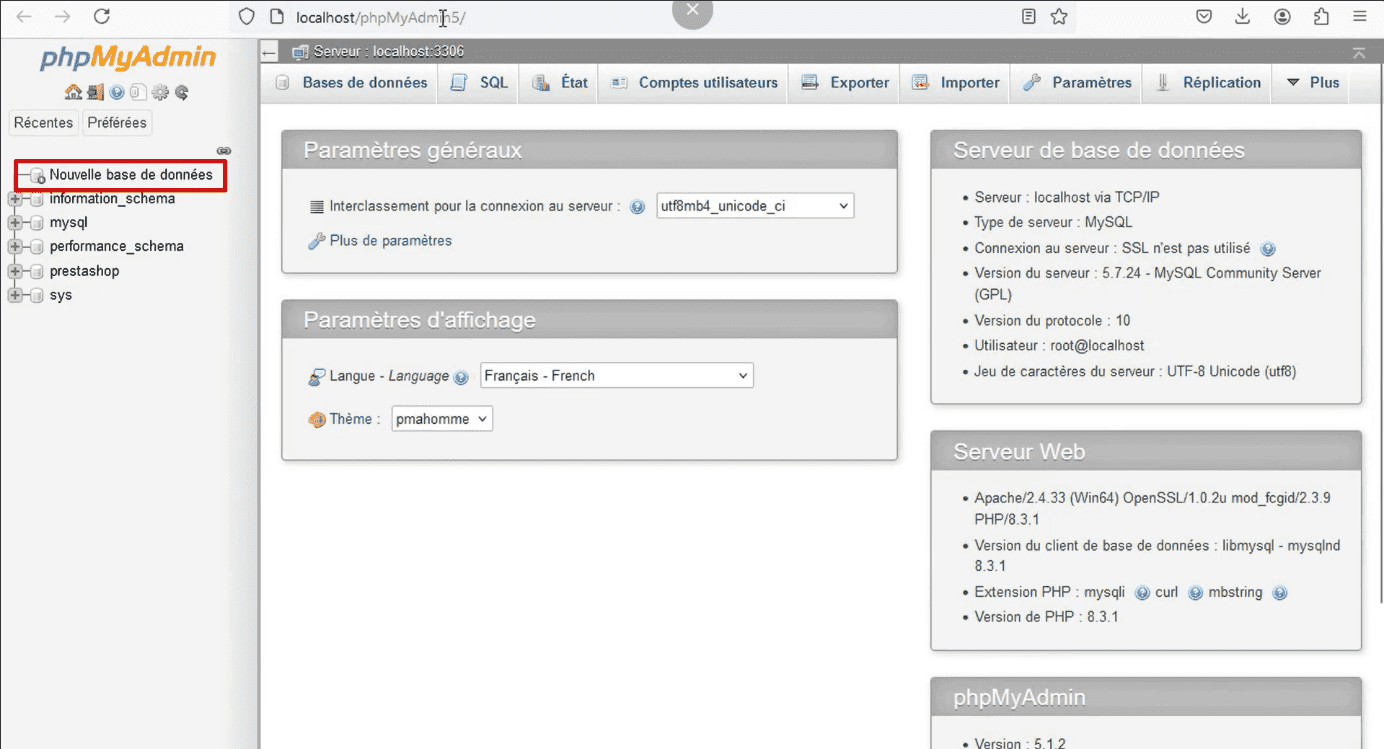Open the browser hamburger menu
Viewport: 1384px width, 749px height.
tap(1360, 17)
